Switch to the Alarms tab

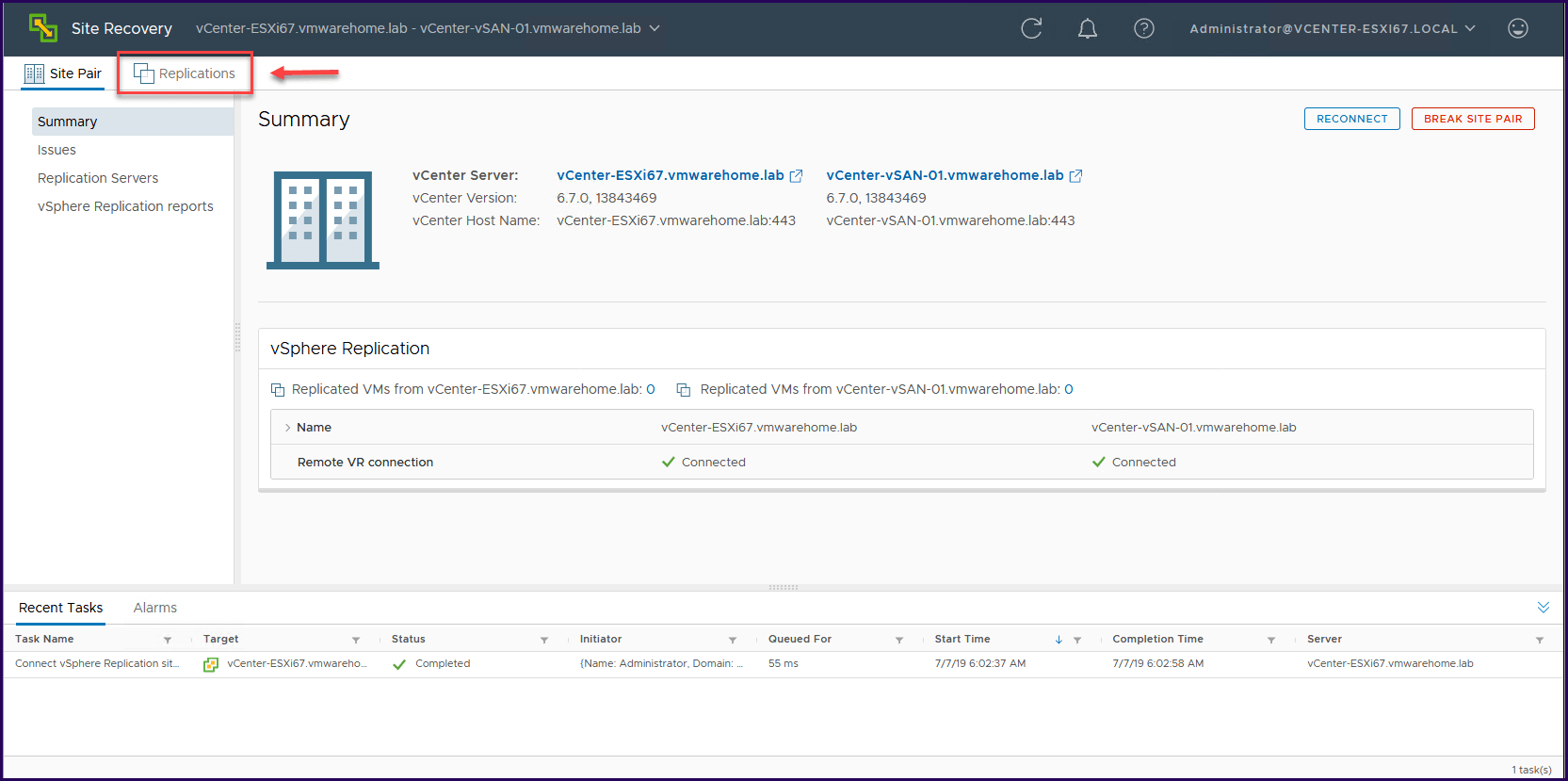(x=155, y=608)
